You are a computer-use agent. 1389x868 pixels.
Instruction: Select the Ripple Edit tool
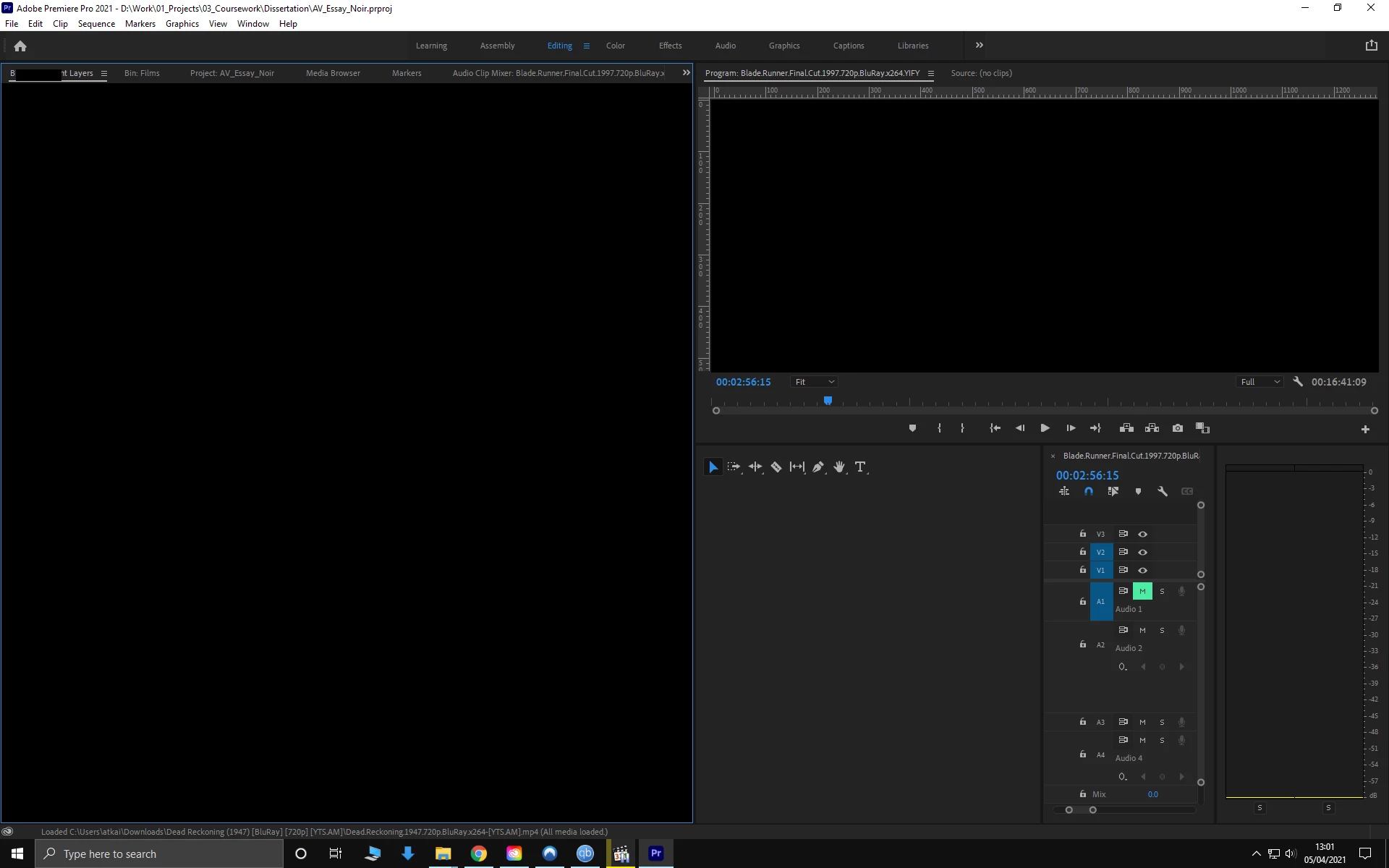pyautogui.click(x=755, y=467)
